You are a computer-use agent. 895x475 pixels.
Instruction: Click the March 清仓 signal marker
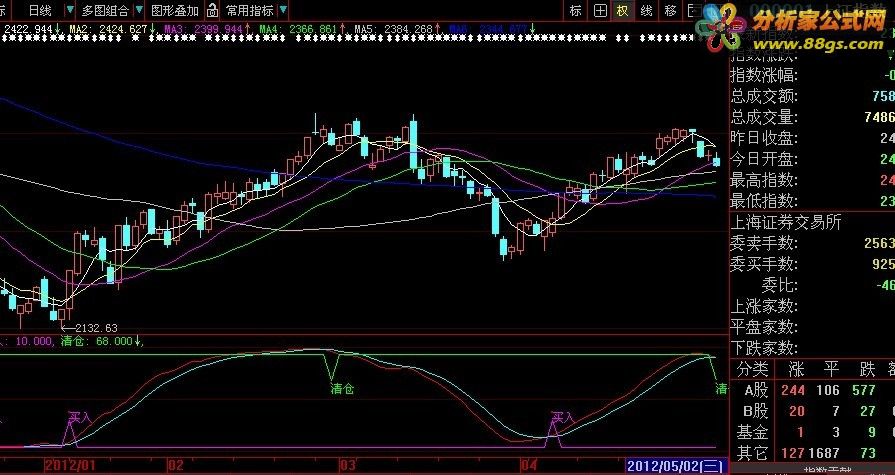point(342,389)
